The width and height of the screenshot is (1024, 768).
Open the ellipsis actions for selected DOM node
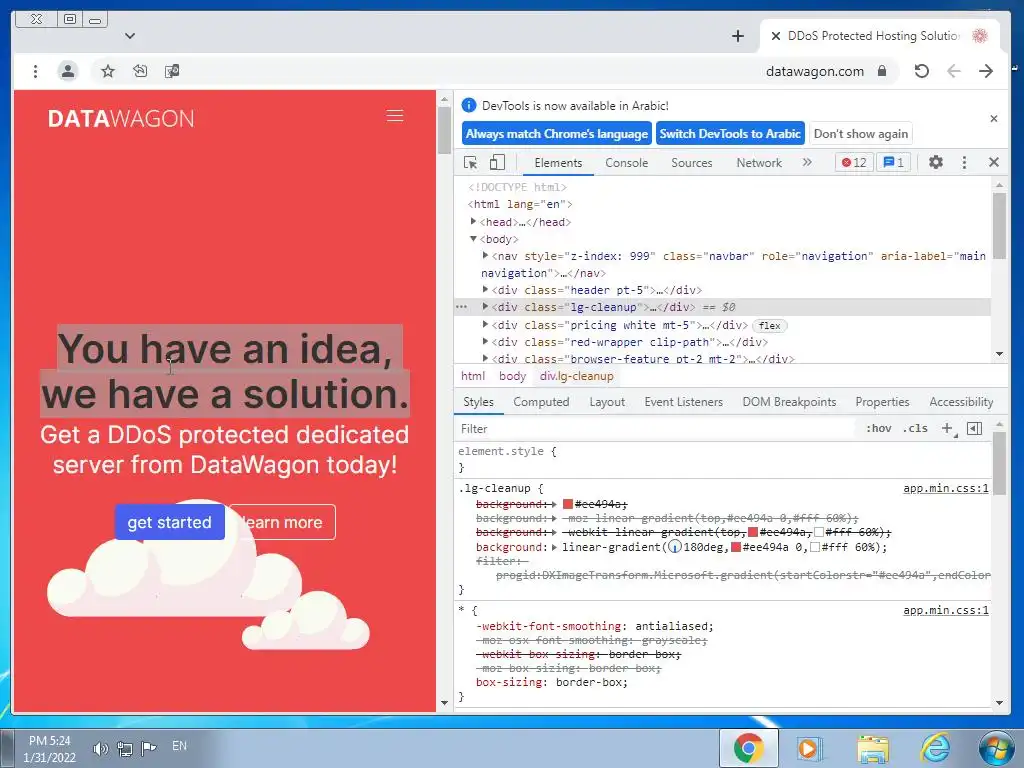point(462,307)
